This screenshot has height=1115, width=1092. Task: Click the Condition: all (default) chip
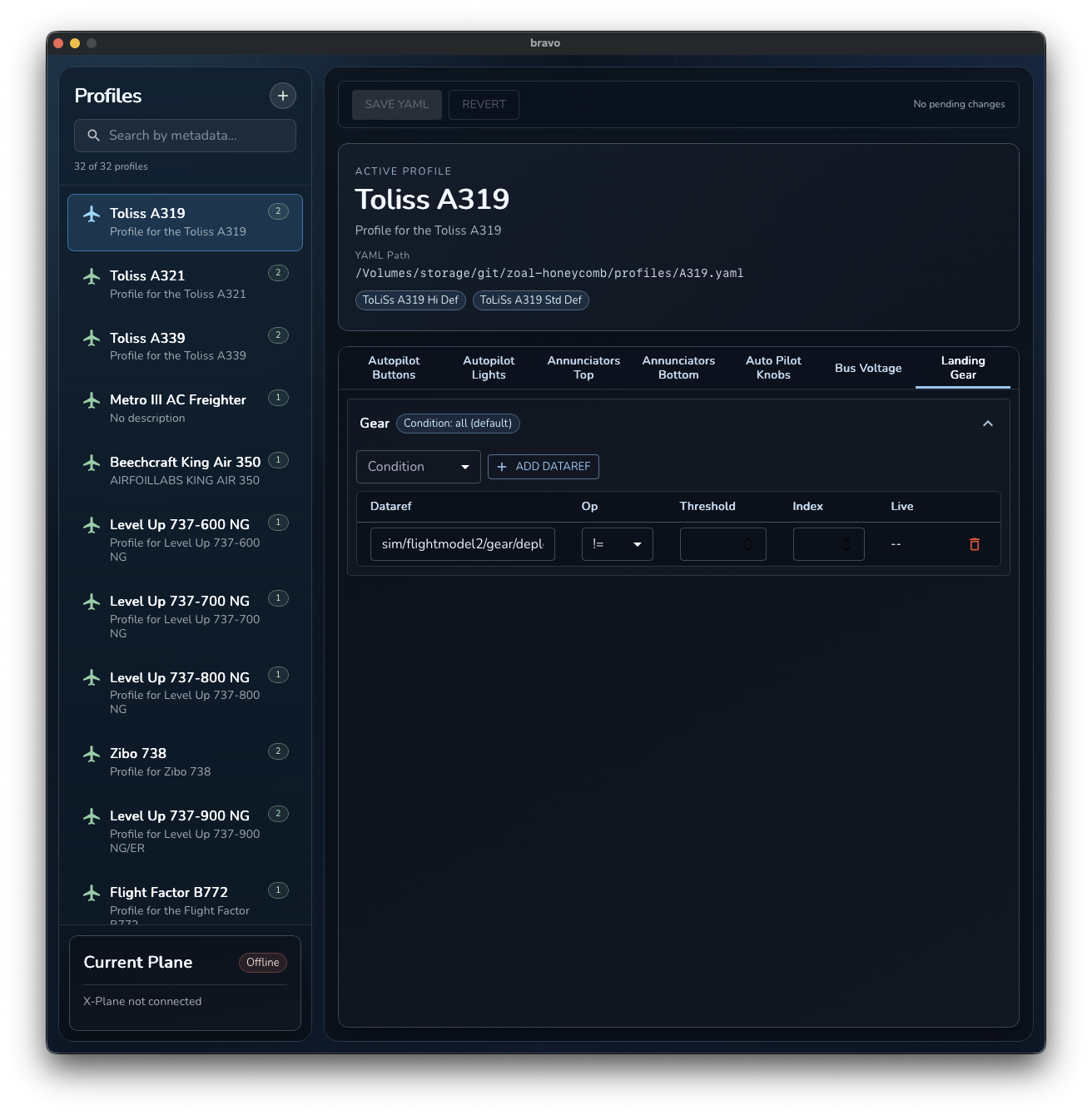click(458, 424)
